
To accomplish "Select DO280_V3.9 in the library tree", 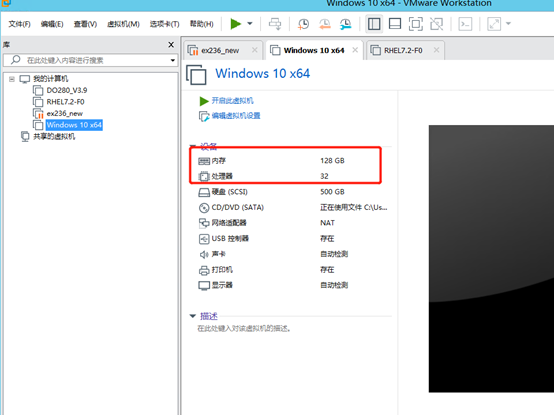I will point(67,90).
